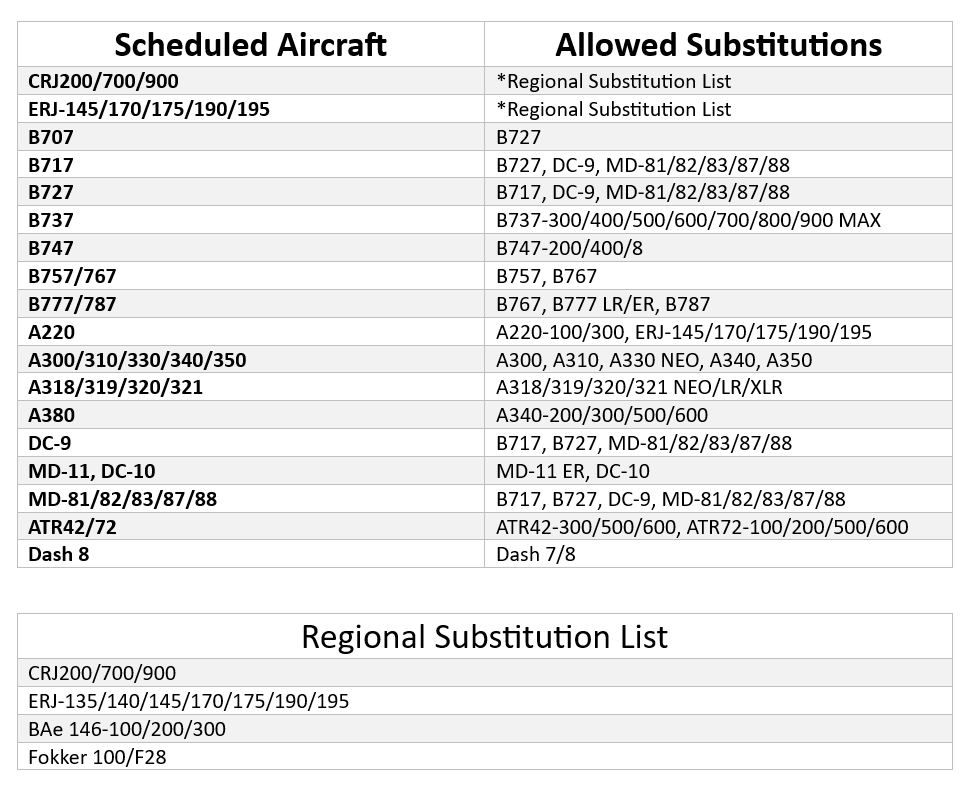Click the Dash 7/8 substitution cell
This screenshot has width=972, height=792.
click(x=536, y=554)
